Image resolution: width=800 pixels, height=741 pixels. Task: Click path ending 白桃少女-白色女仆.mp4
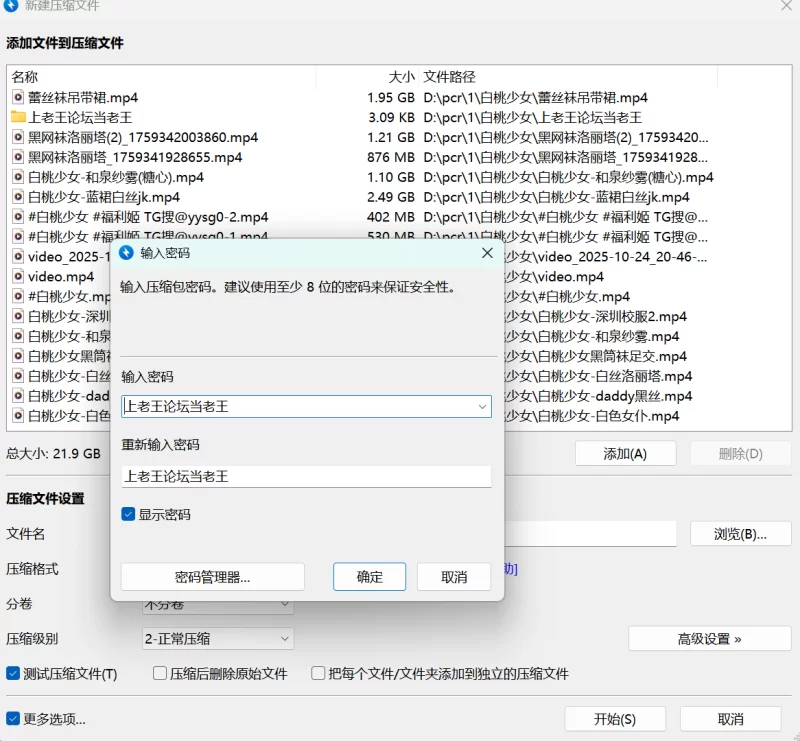tap(592, 415)
